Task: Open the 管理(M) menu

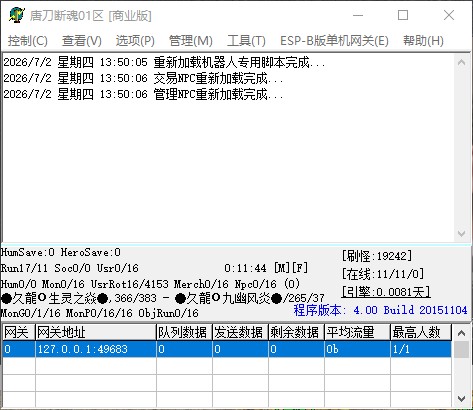Action: pos(191,41)
